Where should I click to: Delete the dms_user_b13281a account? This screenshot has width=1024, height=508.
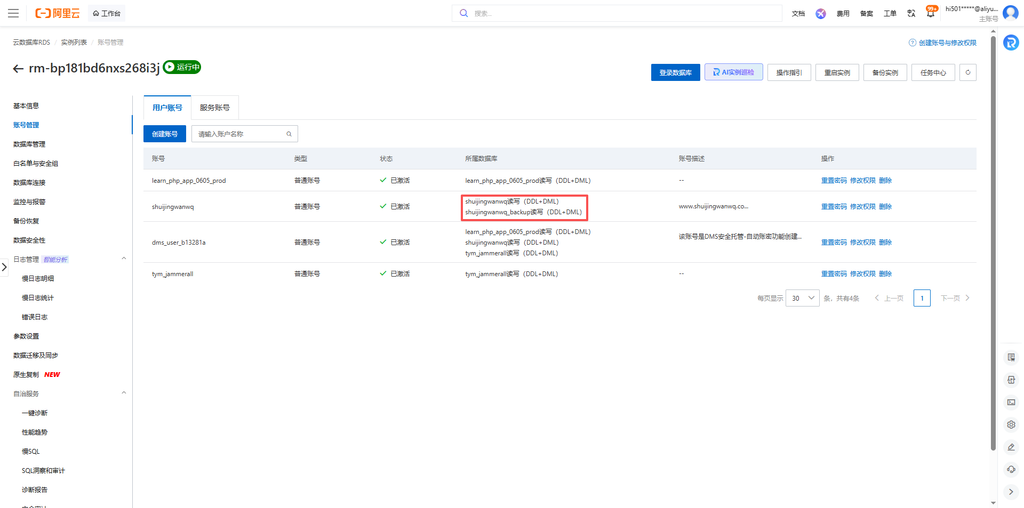(885, 242)
